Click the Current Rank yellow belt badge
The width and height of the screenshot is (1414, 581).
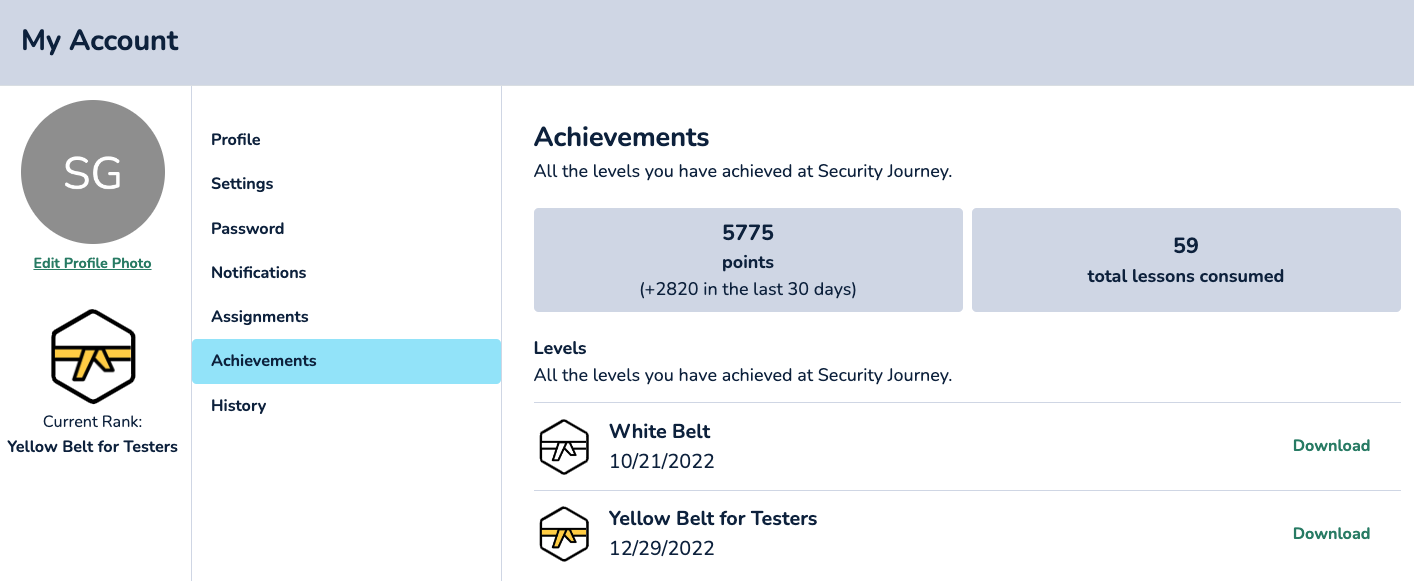[93, 357]
